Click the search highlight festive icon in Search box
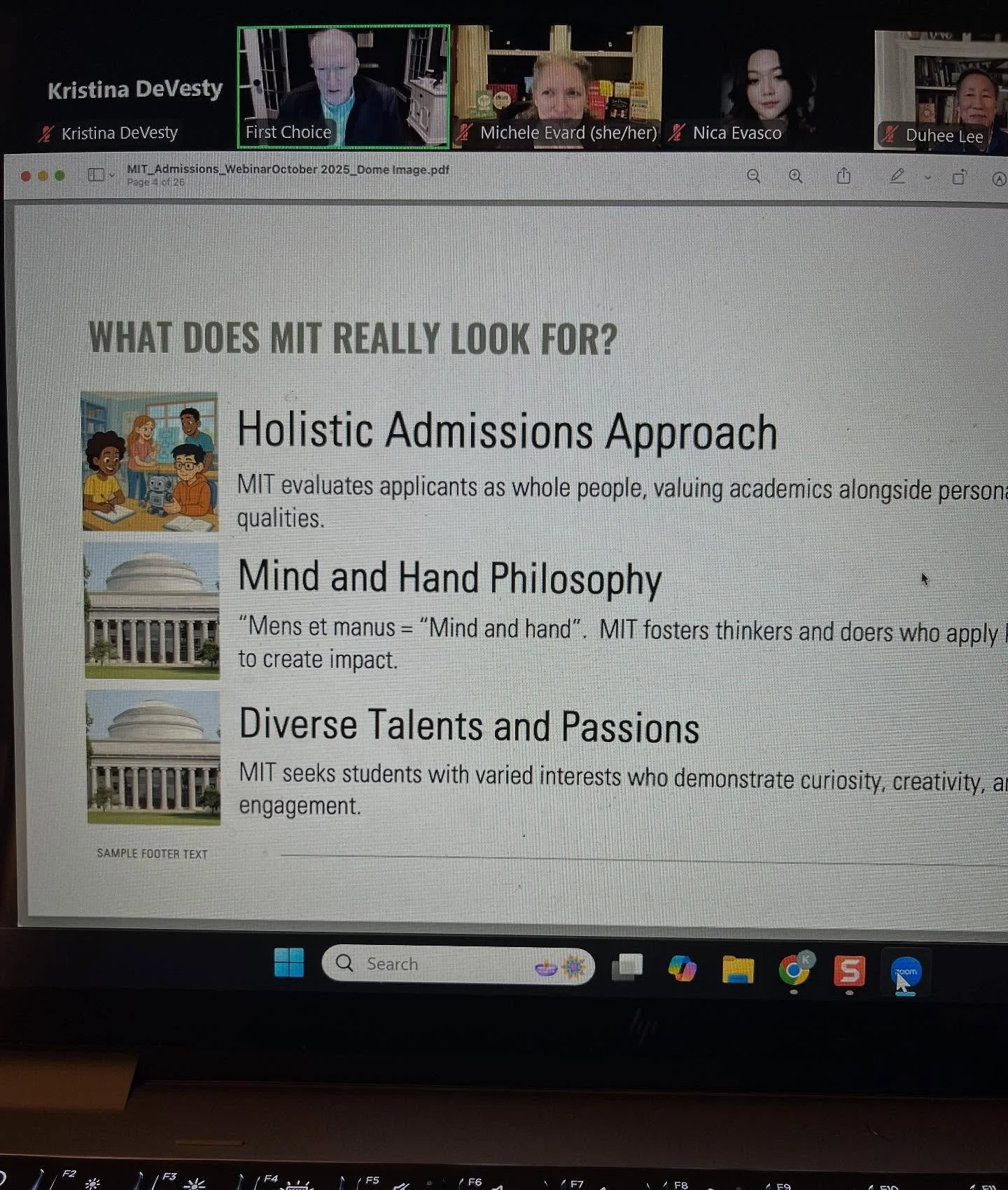This screenshot has height=1190, width=1008. point(561,967)
